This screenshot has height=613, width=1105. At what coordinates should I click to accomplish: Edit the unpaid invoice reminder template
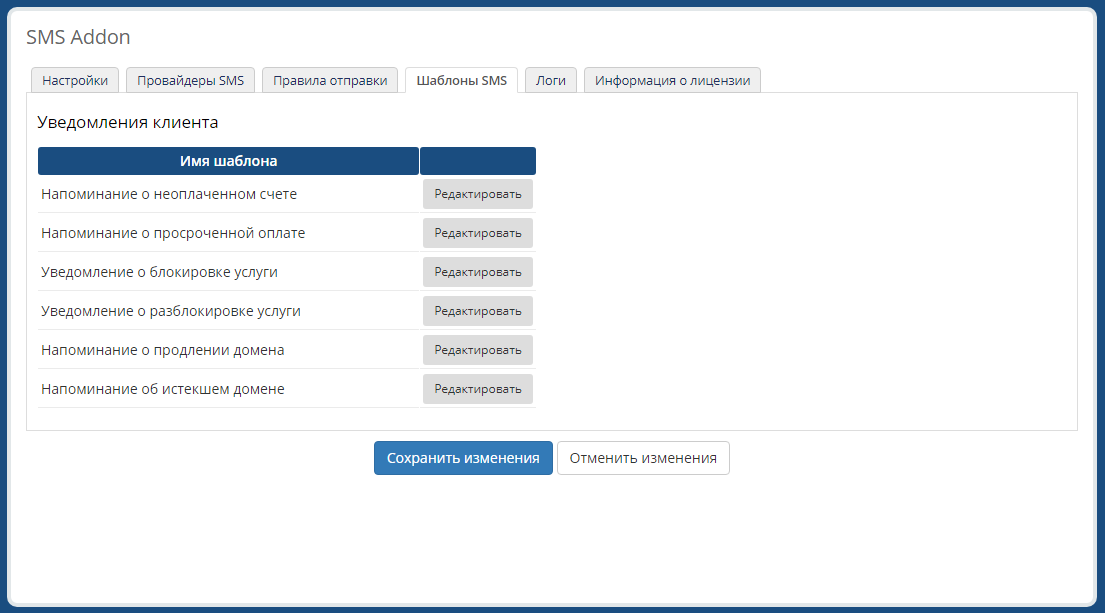pyautogui.click(x=477, y=194)
